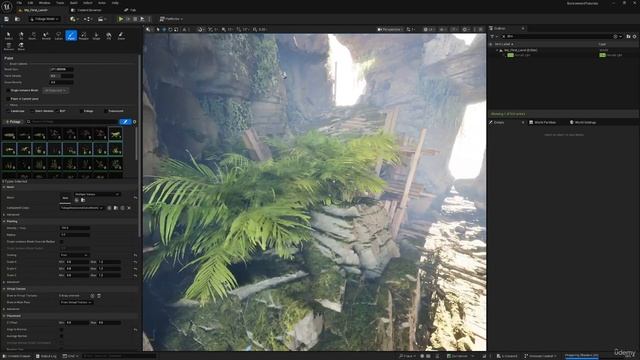Expand the level tree item in Outliner
The width and height of the screenshot is (640, 360).
tap(497, 50)
